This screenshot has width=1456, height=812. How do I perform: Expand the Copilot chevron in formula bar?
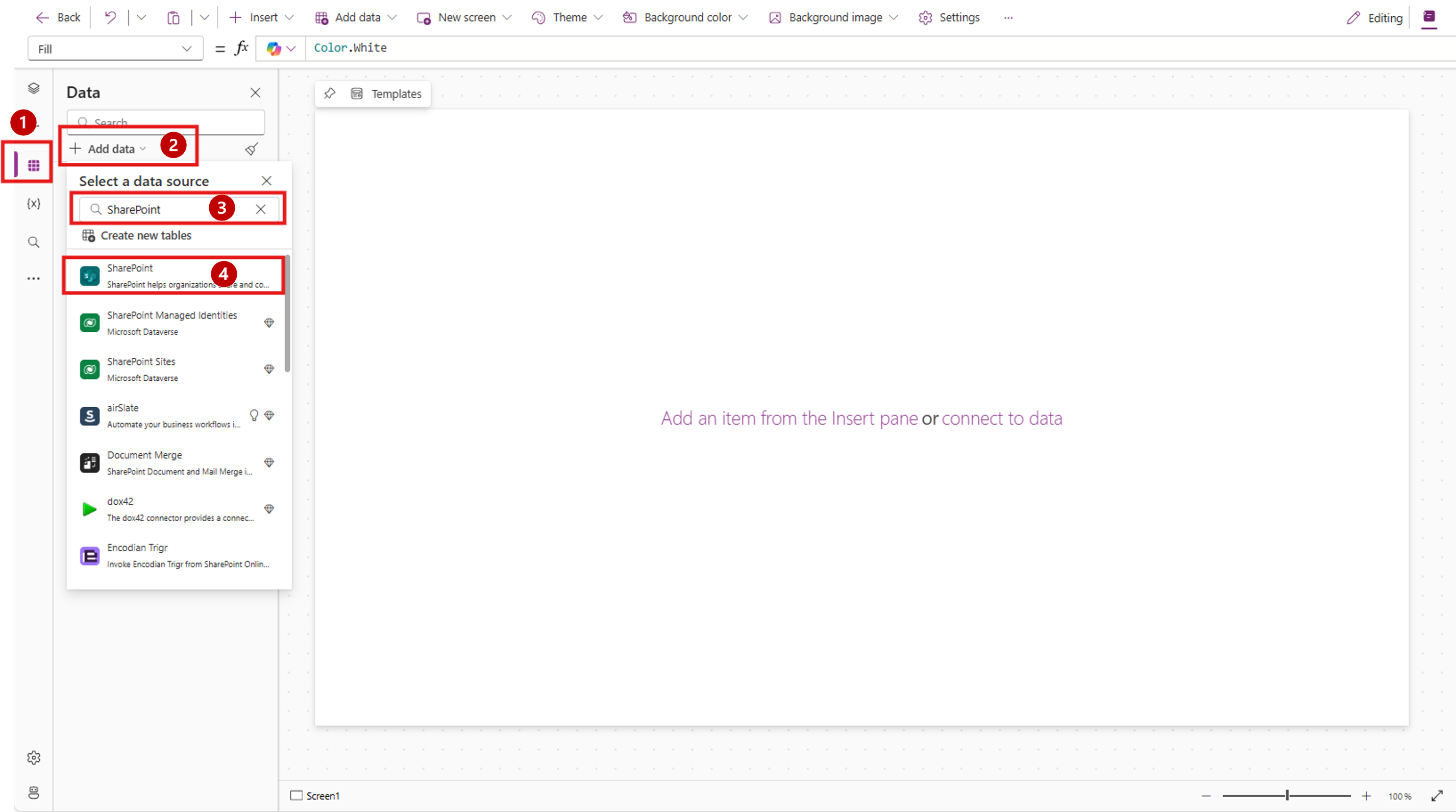tap(291, 48)
